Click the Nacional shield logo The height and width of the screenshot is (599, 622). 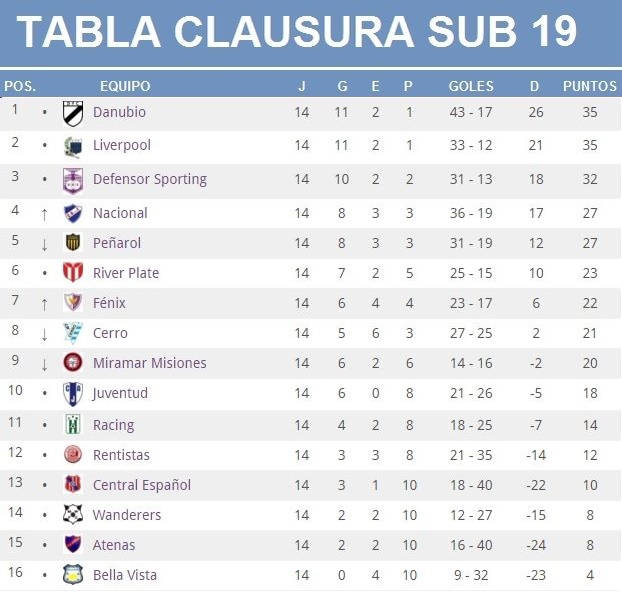click(x=73, y=213)
